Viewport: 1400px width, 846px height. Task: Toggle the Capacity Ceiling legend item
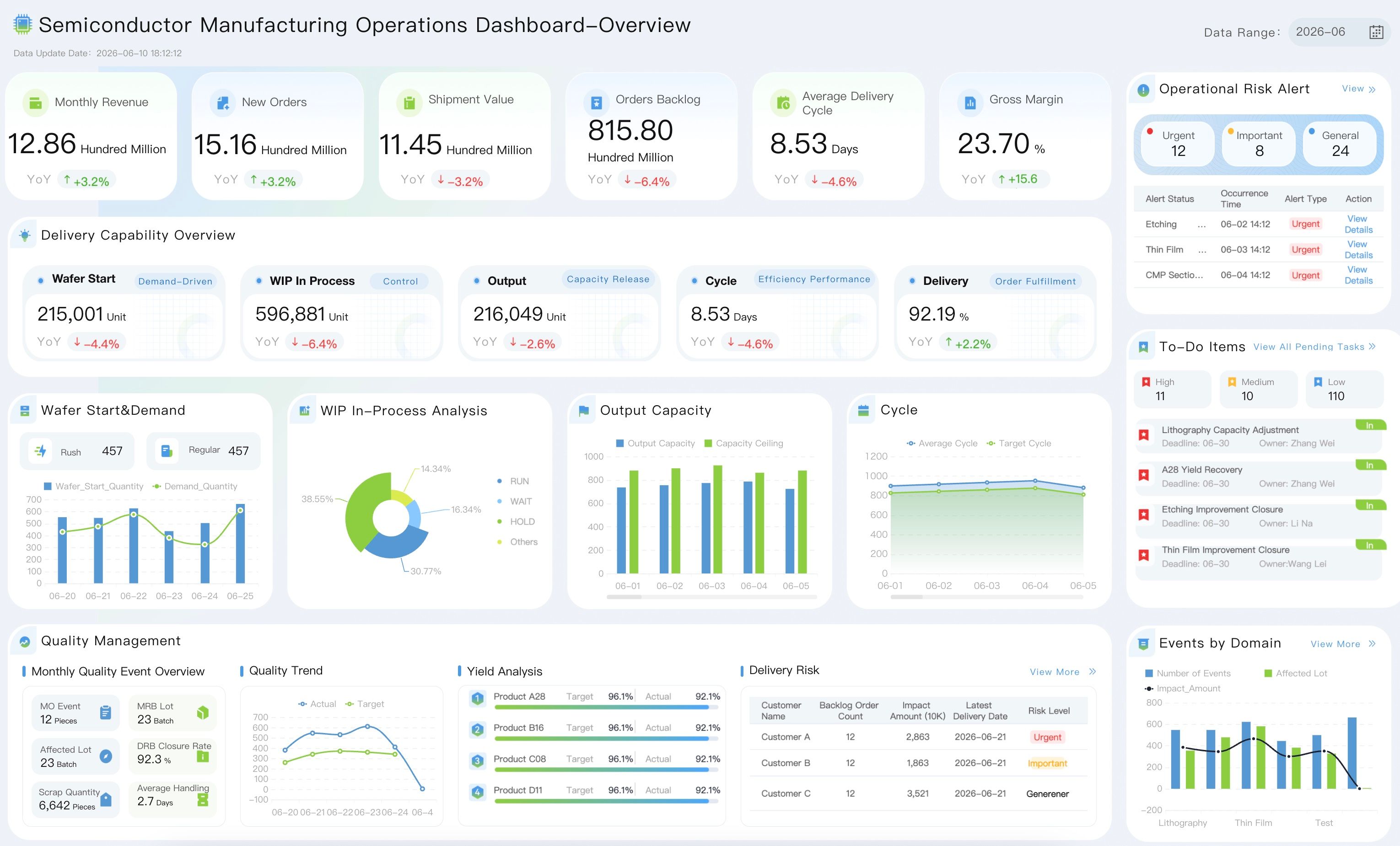[x=743, y=444]
